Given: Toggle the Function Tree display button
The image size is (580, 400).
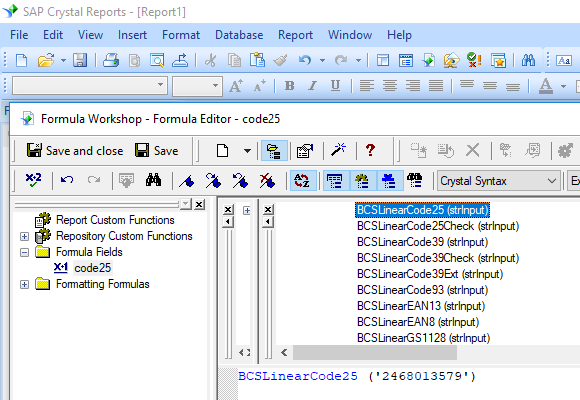Looking at the screenshot, I should 362,181.
